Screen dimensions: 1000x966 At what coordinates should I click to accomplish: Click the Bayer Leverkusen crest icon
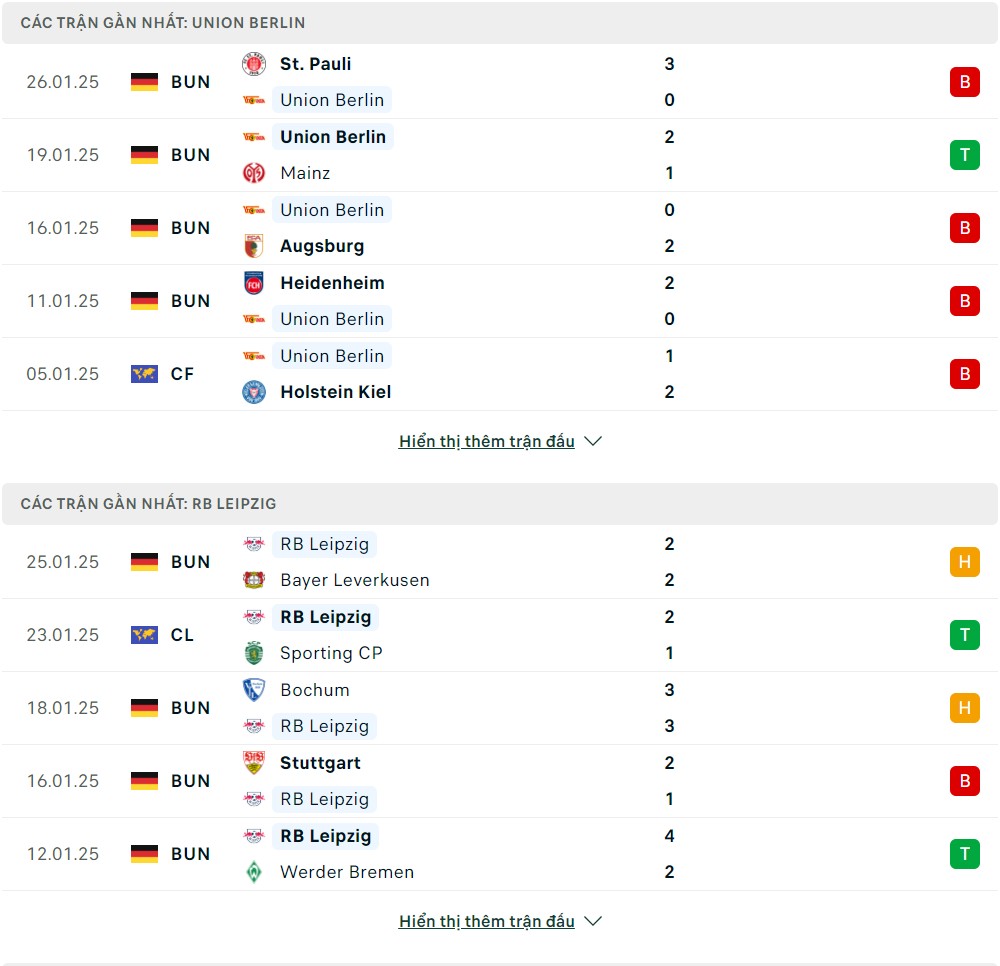tap(254, 580)
